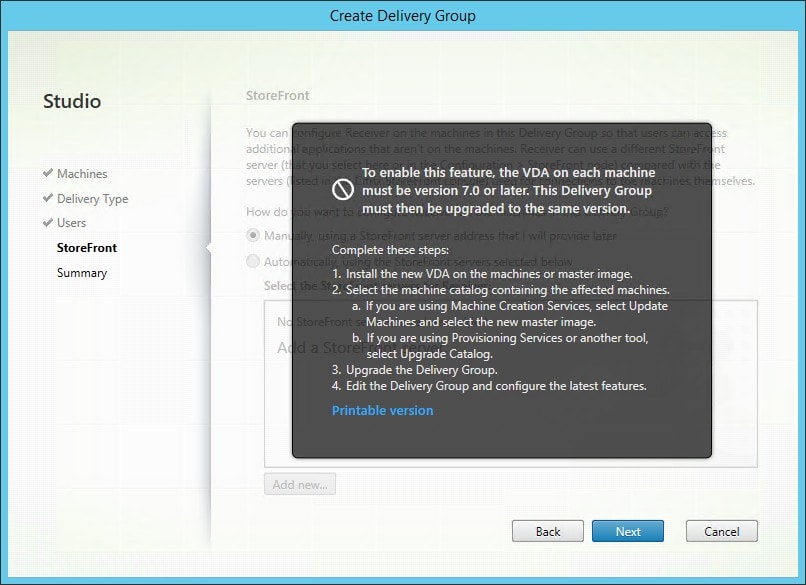Click the Studio heading in the sidebar
806x585 pixels.
click(x=72, y=101)
